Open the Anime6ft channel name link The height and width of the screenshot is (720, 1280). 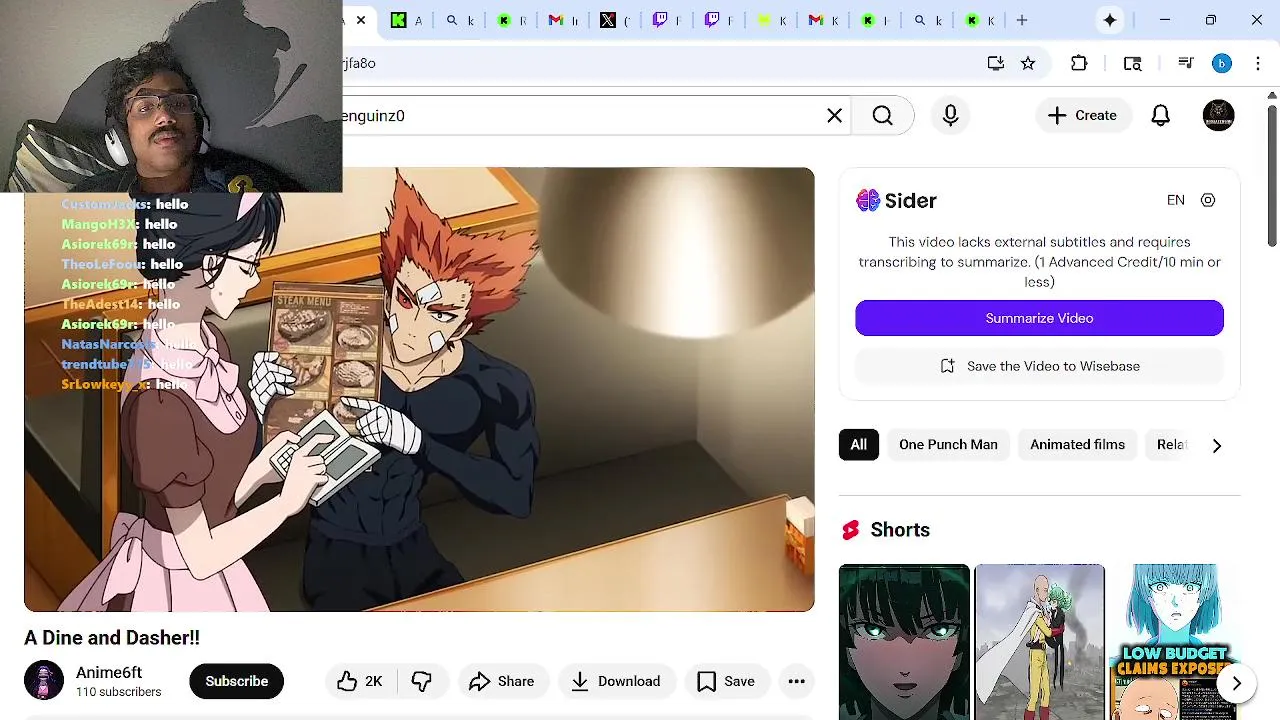point(109,672)
